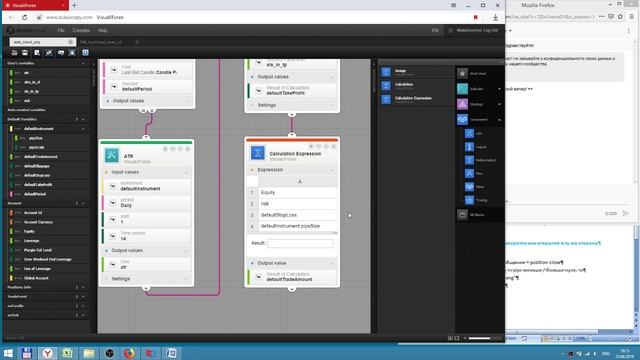Viewport: 640px width, 360px height.
Task: Select the defaultTakeProfit variable
Action: [38, 184]
